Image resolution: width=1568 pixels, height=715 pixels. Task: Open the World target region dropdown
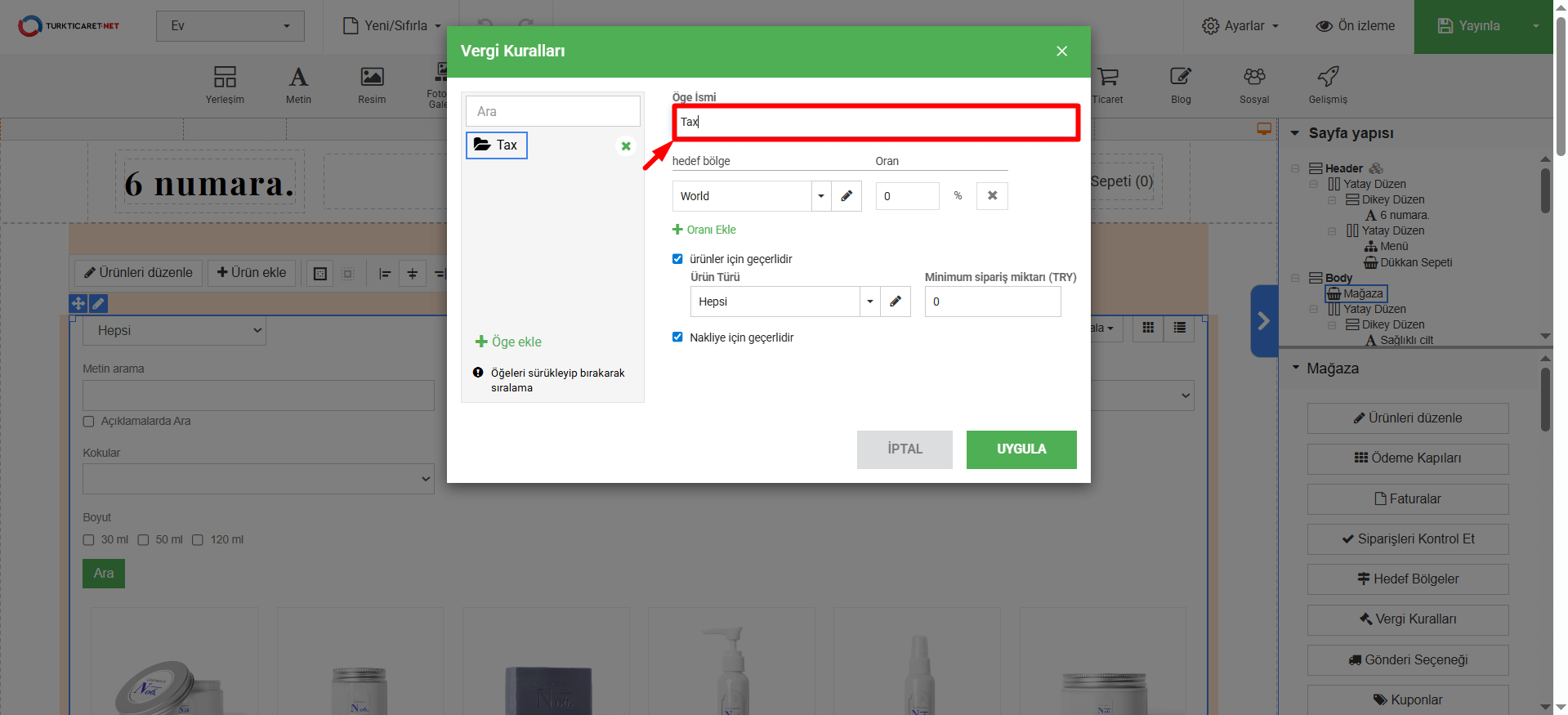820,196
